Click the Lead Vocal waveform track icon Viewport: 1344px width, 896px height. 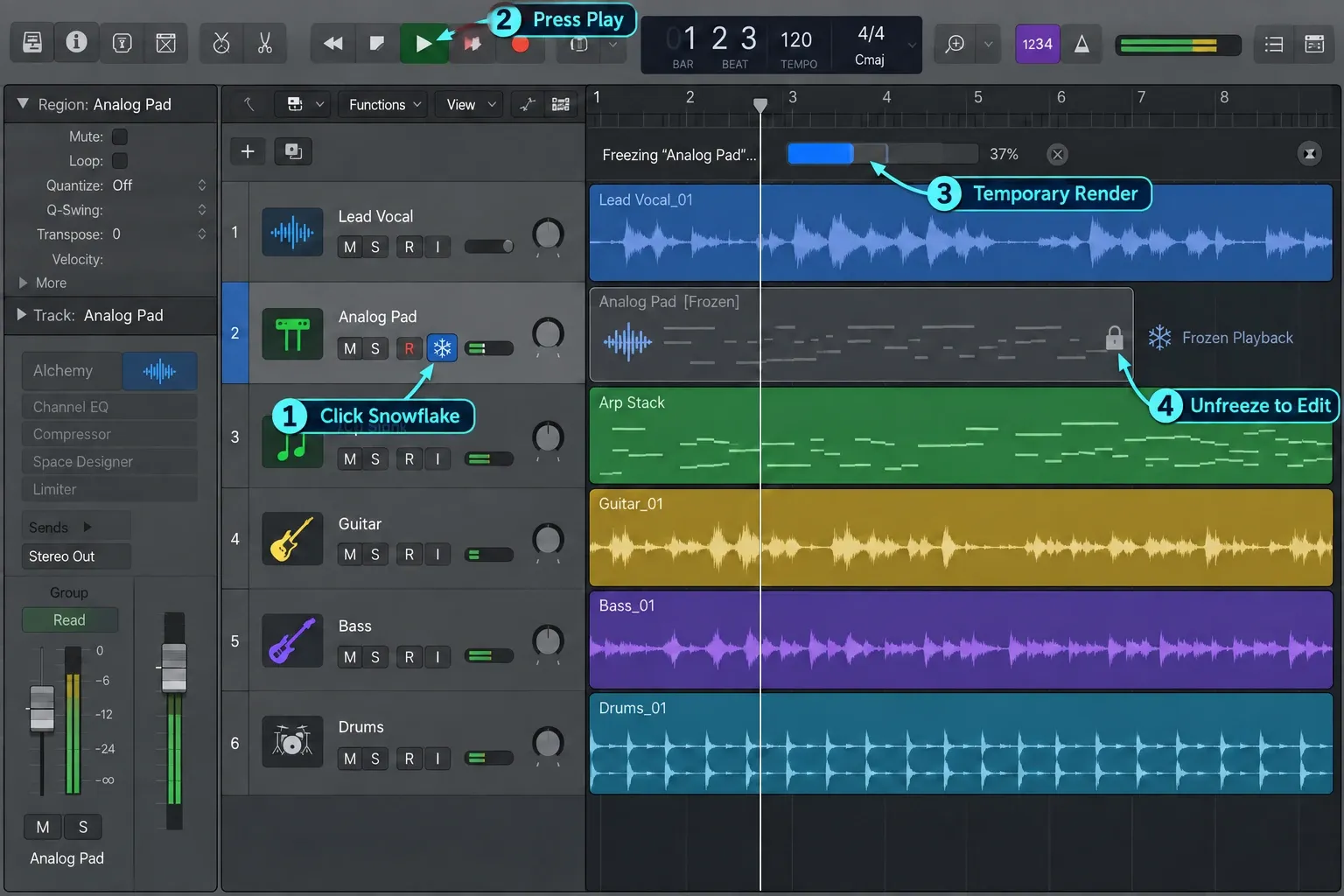[292, 232]
